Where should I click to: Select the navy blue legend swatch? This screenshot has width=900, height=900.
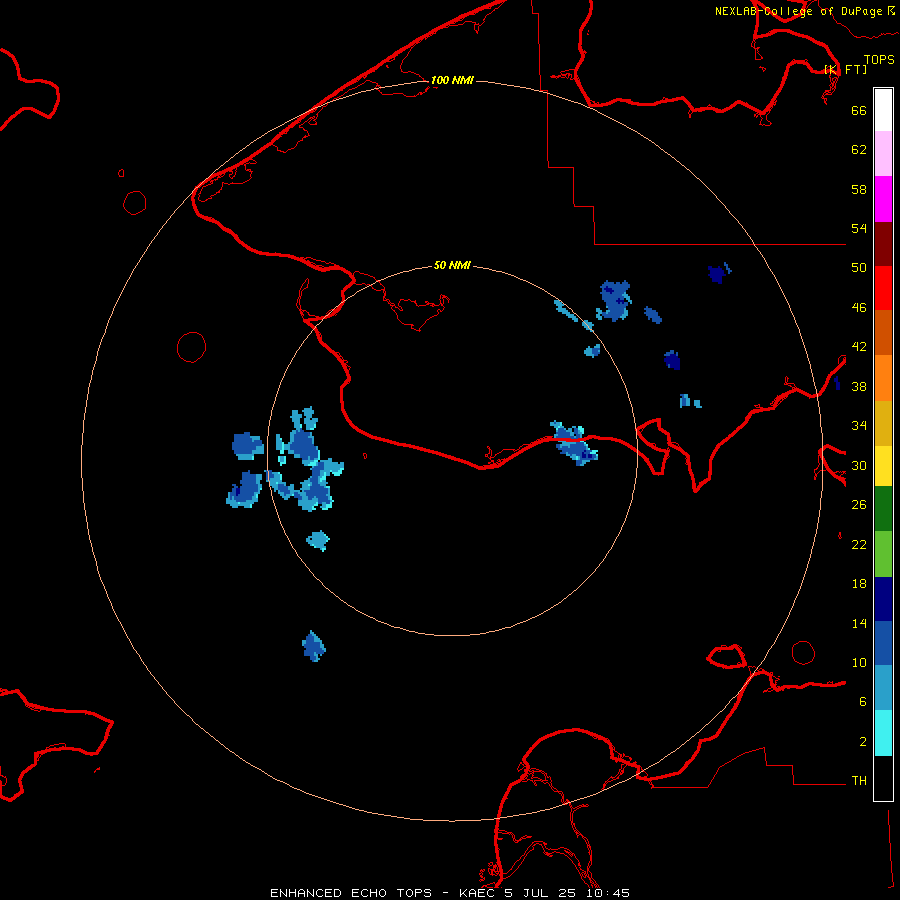(x=883, y=599)
